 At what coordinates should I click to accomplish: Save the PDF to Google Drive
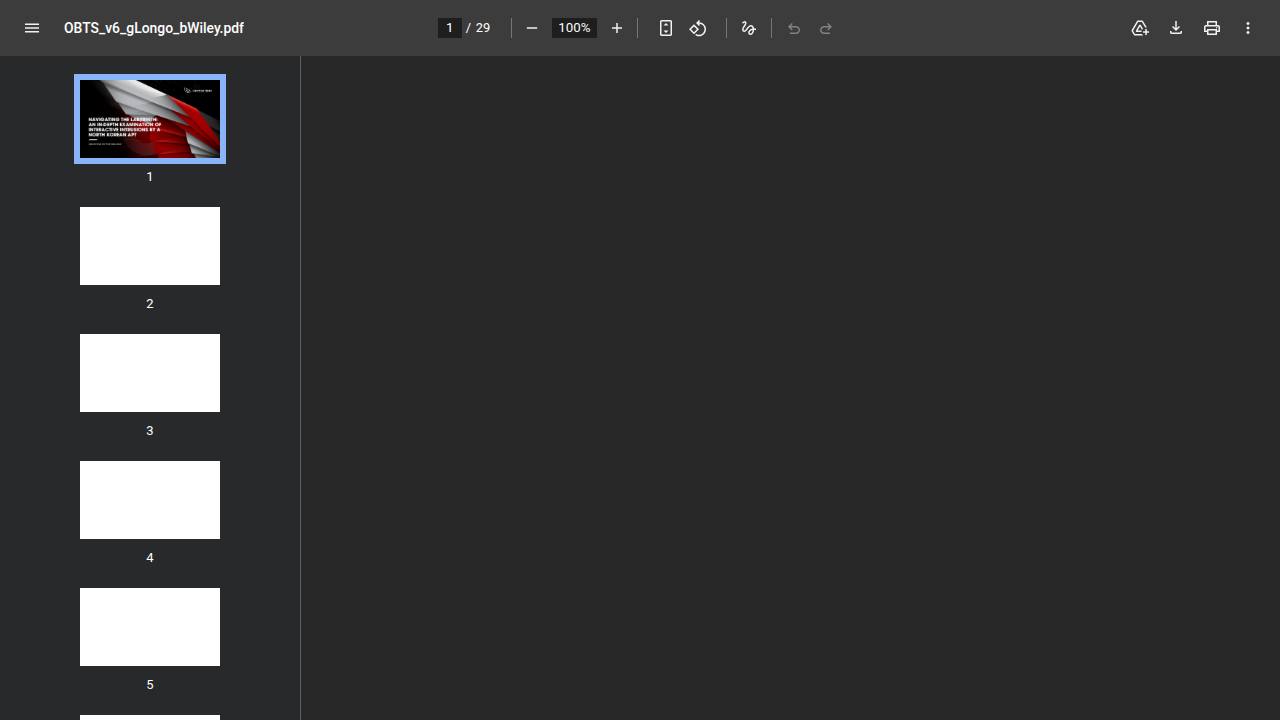pos(1140,28)
